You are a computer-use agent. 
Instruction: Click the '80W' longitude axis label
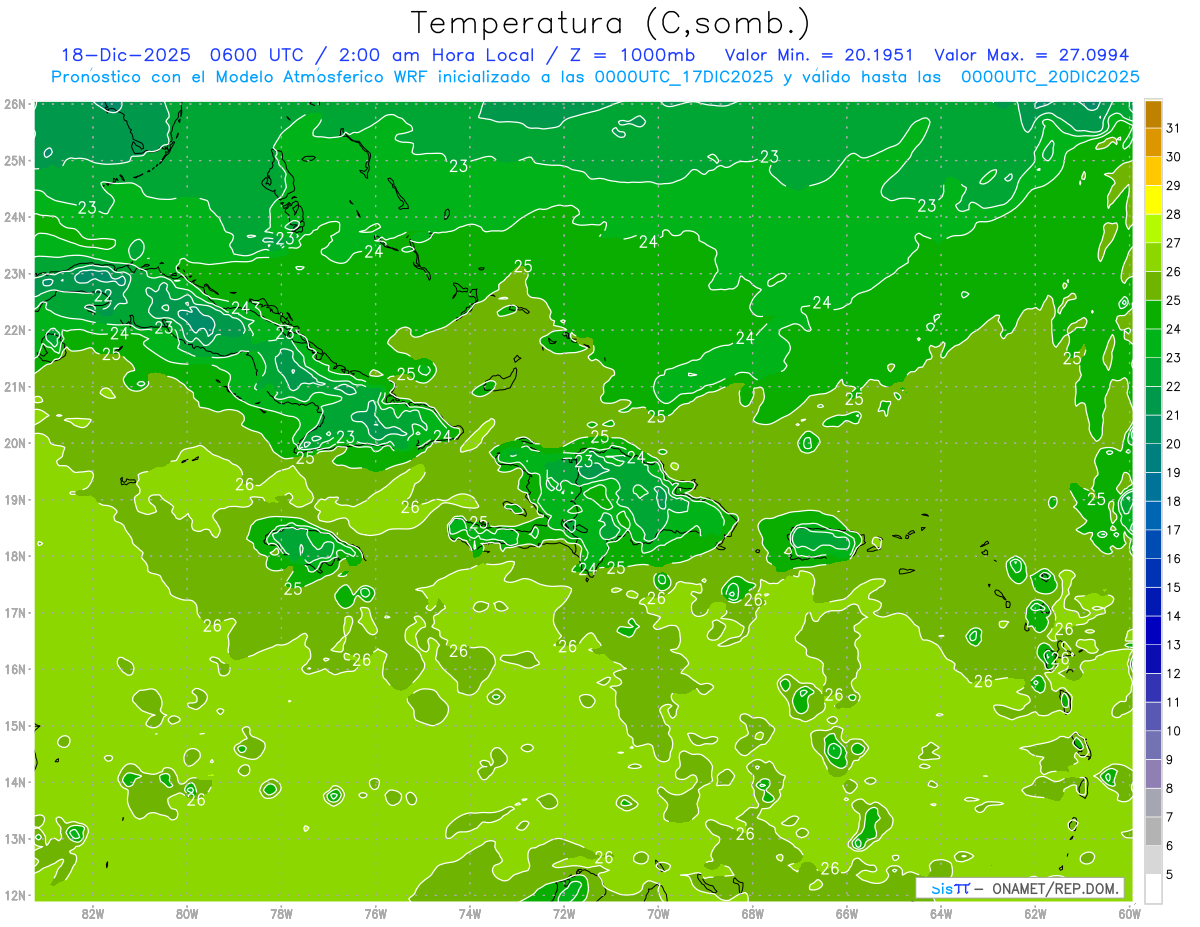point(187,913)
